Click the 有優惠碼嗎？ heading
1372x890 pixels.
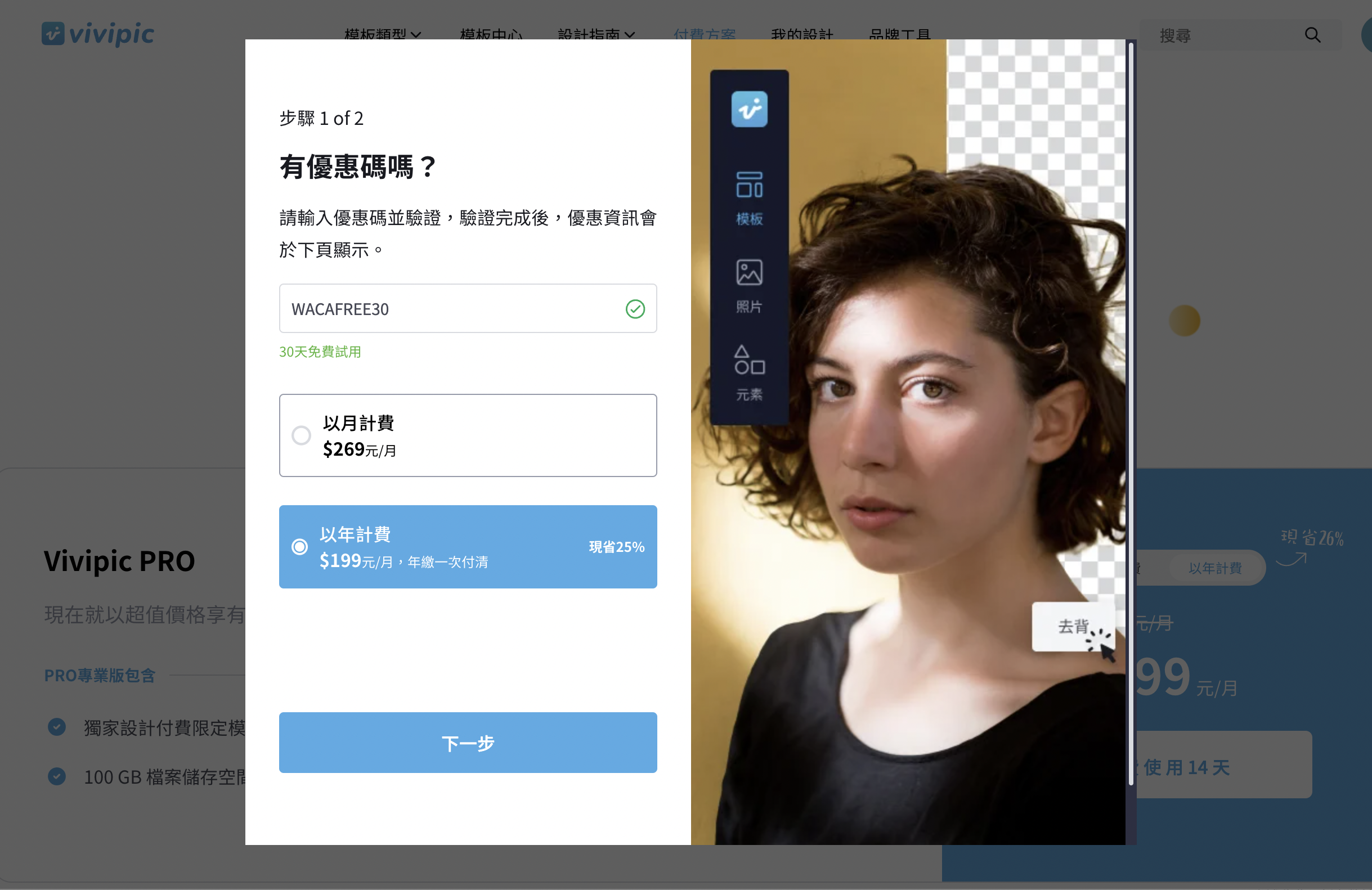358,167
